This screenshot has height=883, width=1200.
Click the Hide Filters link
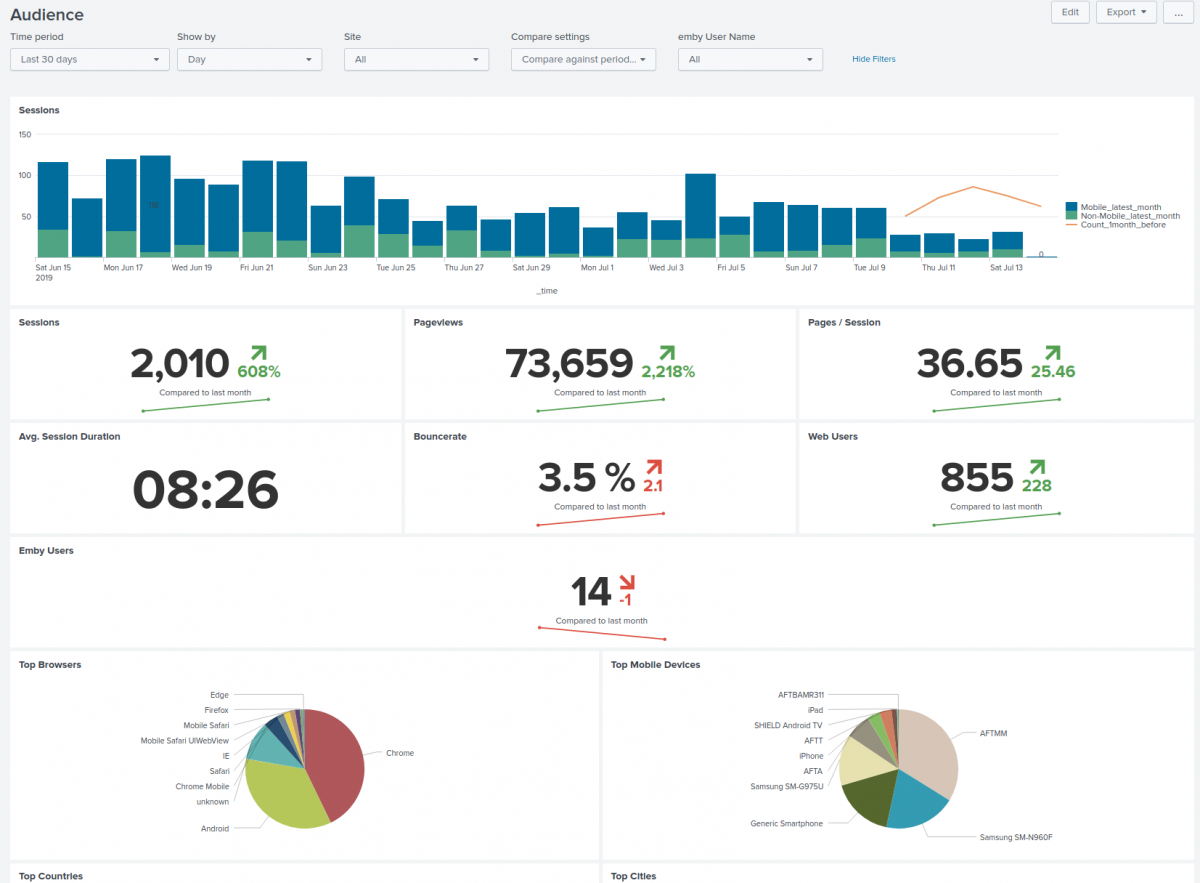[x=873, y=59]
